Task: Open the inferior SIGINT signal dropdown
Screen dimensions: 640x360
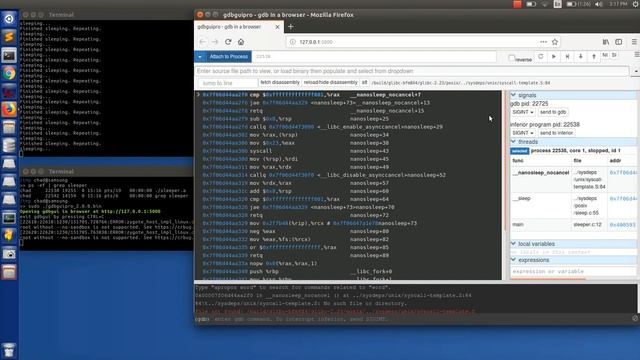Action: tap(522, 133)
